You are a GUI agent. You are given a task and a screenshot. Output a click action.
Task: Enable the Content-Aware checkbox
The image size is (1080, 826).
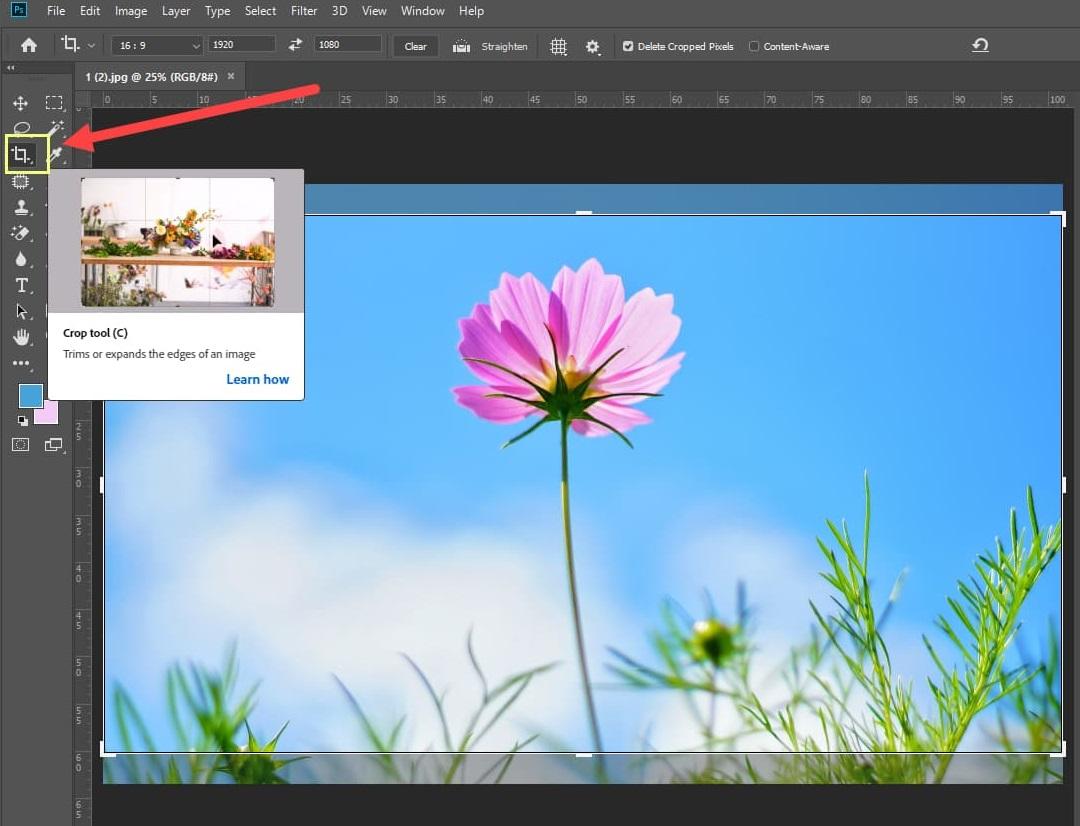point(754,46)
